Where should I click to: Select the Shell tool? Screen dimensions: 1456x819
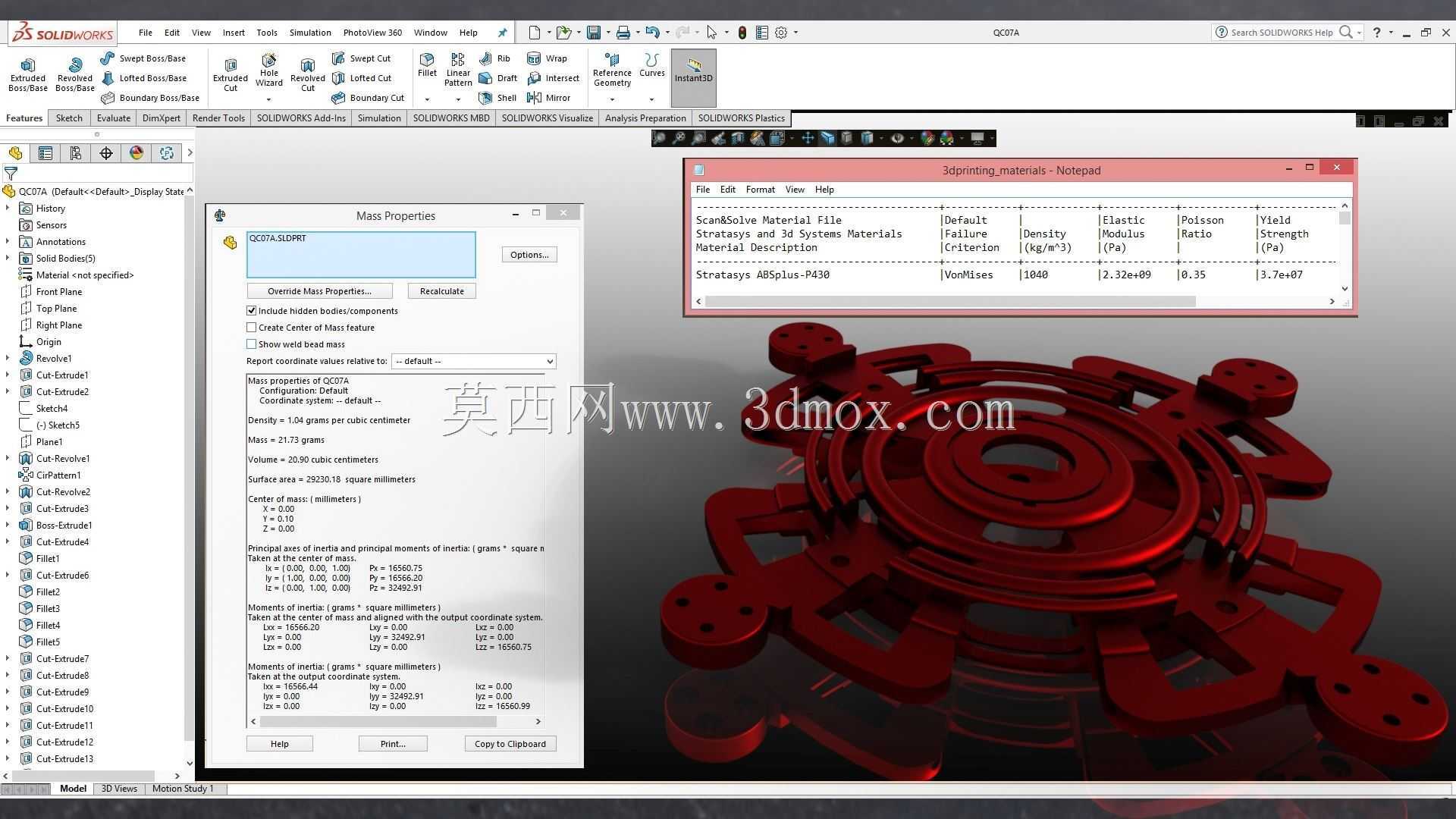pyautogui.click(x=497, y=98)
